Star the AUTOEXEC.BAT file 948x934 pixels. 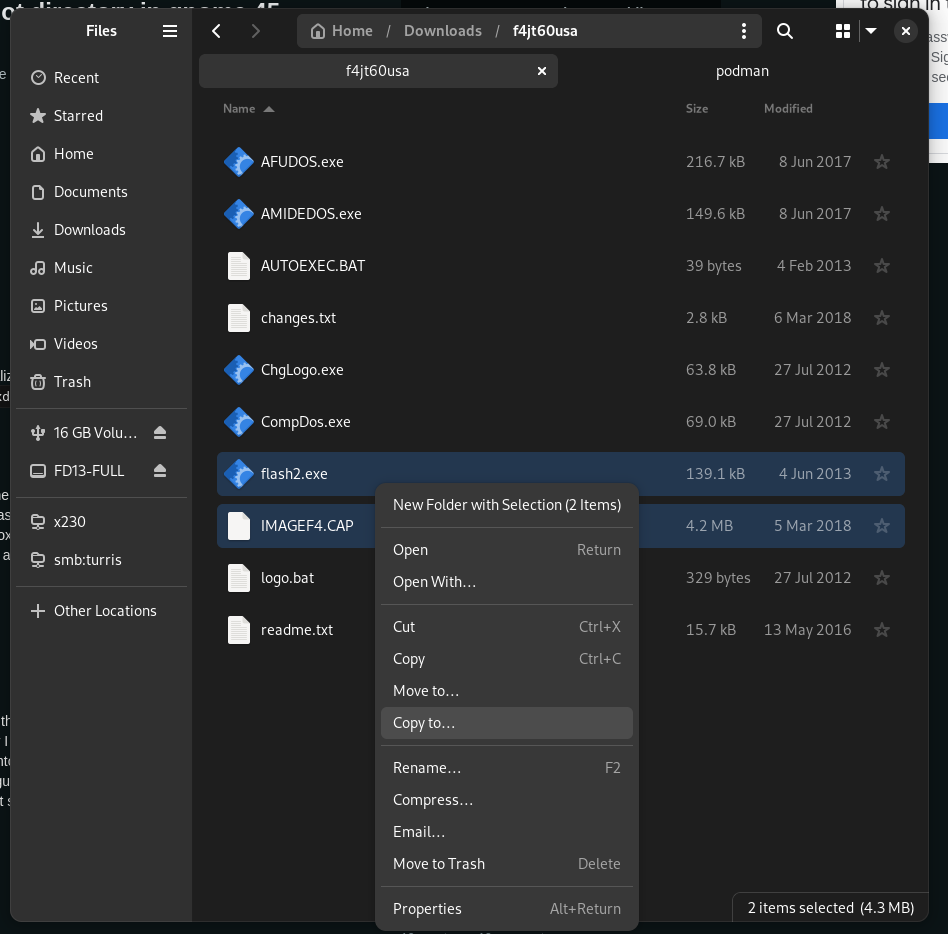pos(881,266)
